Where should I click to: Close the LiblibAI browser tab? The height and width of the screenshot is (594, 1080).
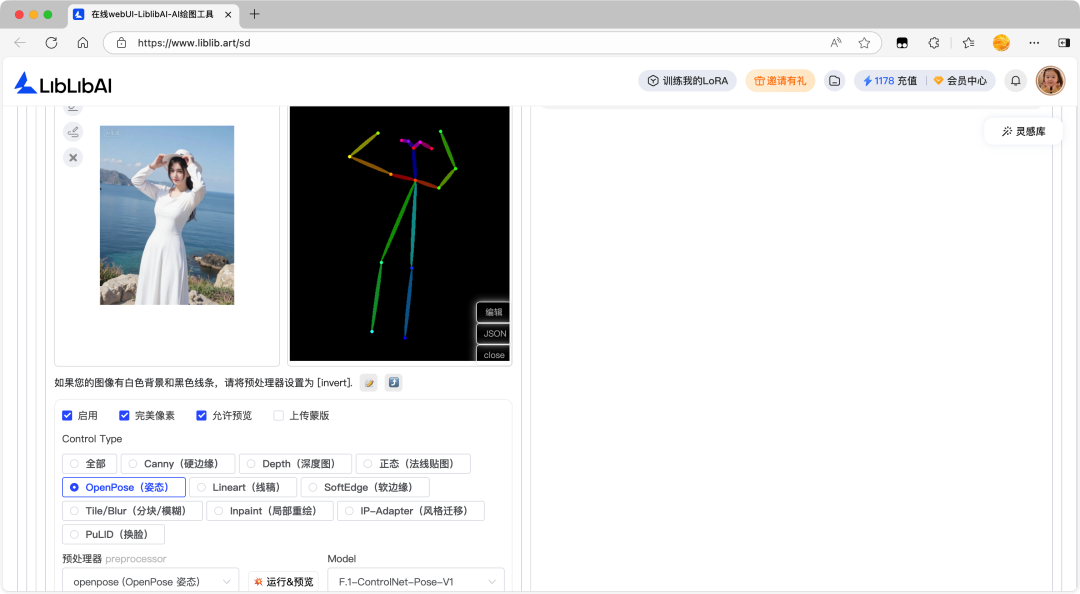point(228,14)
